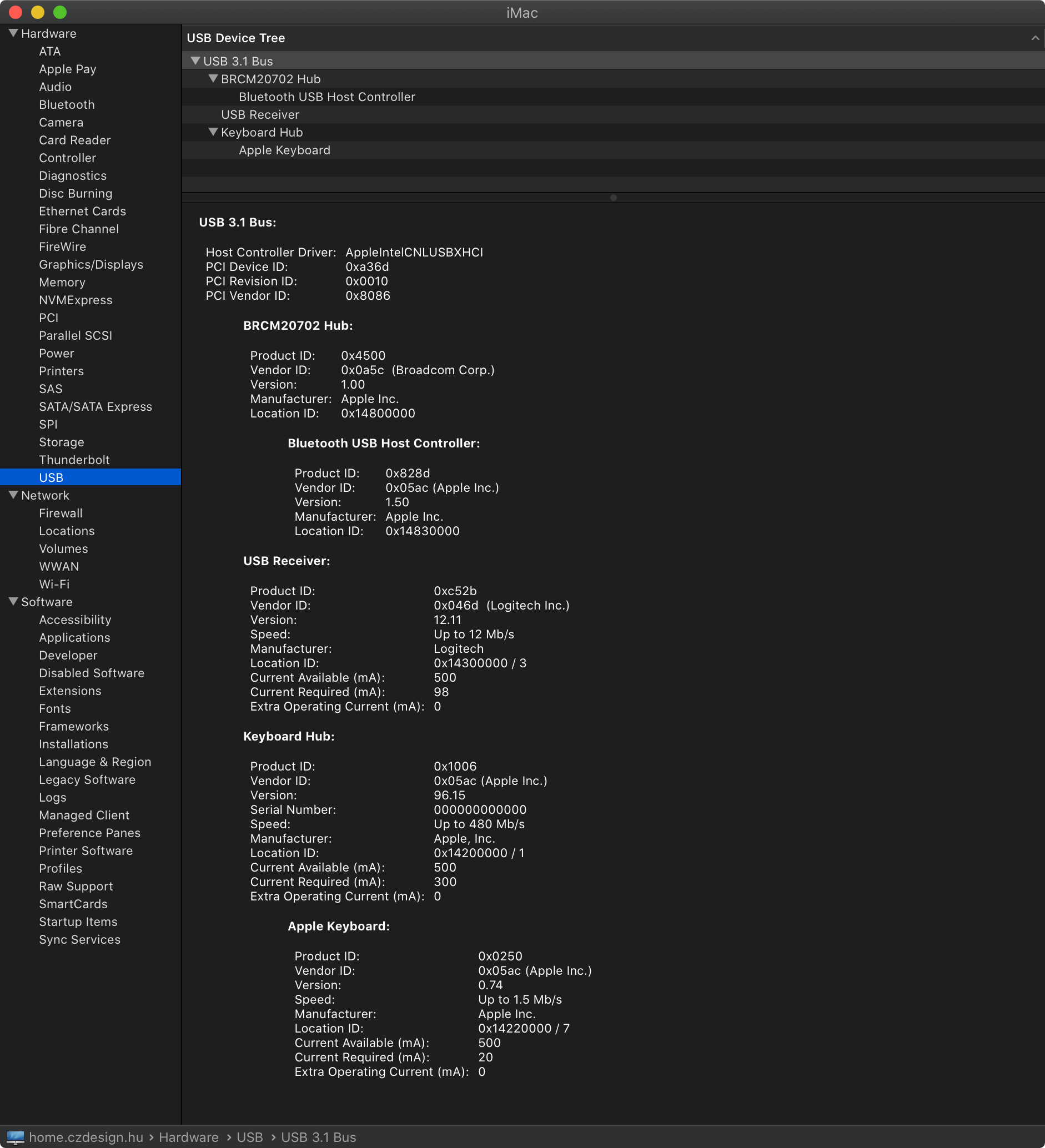Click the computer icon in path bar

(x=16, y=1137)
